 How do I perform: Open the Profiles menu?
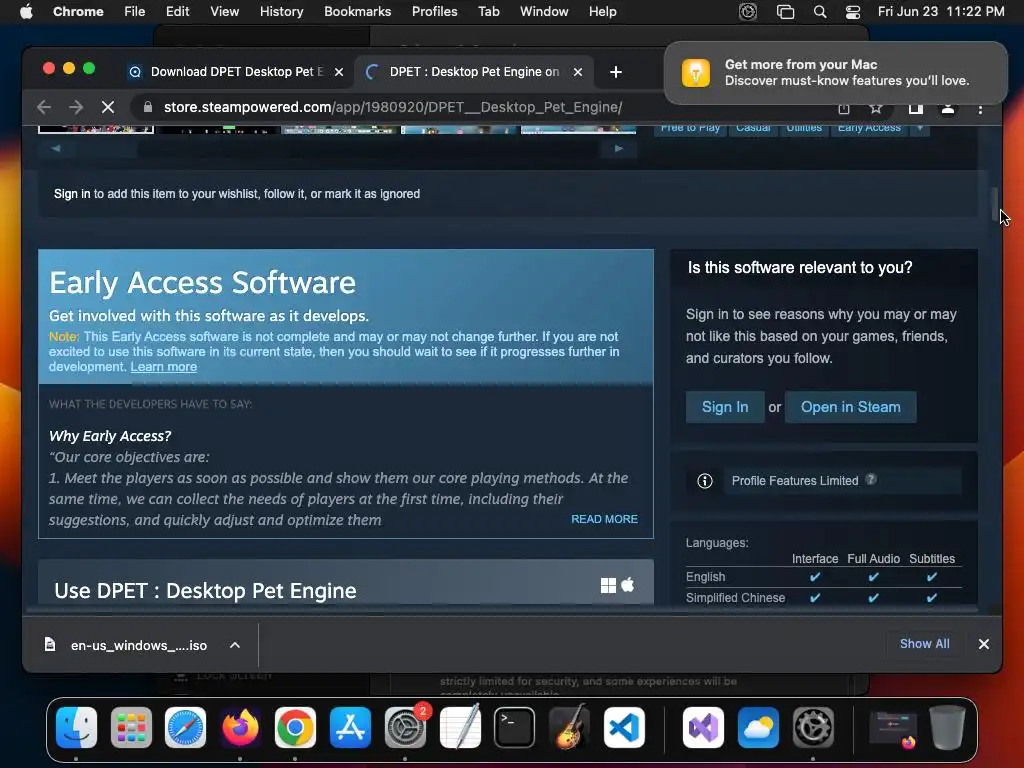(434, 11)
